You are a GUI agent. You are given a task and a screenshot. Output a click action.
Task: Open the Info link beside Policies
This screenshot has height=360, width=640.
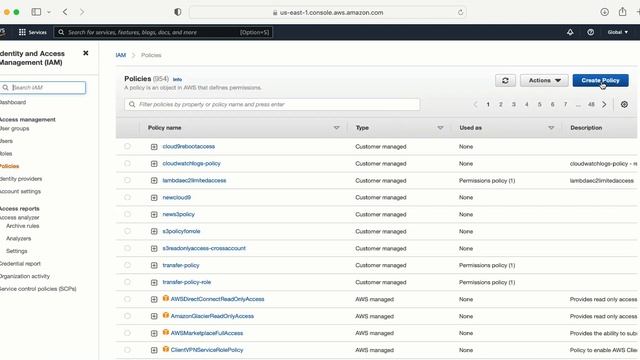tap(177, 79)
